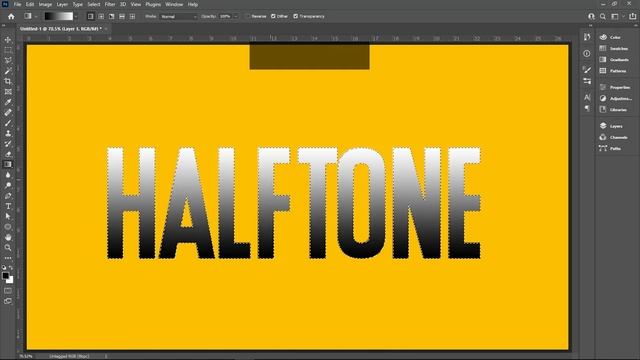This screenshot has height=360, width=640.
Task: Choose the Linear Gradient style button
Action: pyautogui.click(x=91, y=16)
